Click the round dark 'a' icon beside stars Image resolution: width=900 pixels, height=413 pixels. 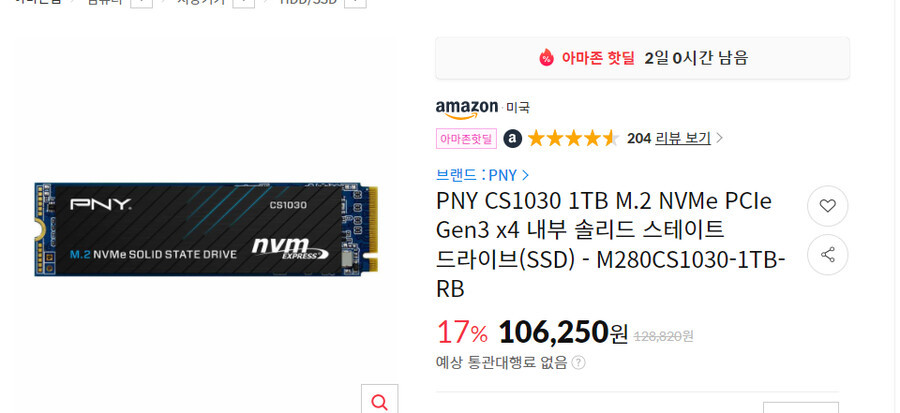coord(513,138)
